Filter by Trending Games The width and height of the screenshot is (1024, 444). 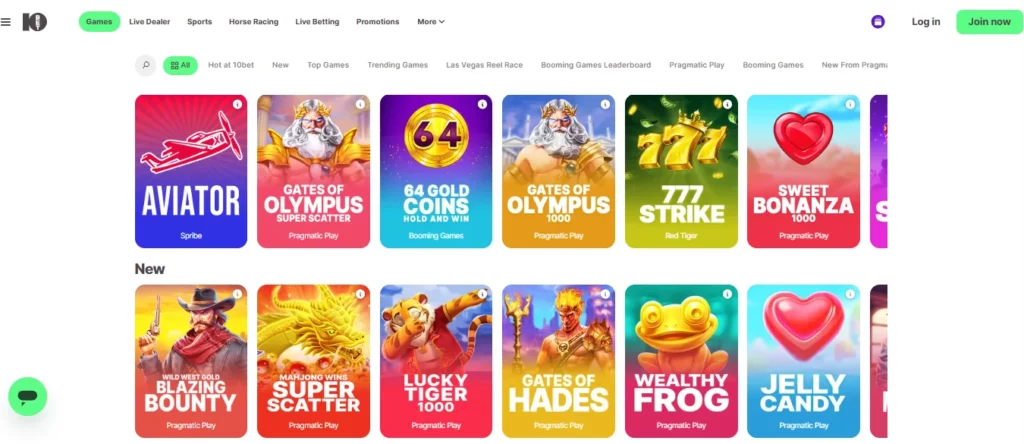point(398,65)
